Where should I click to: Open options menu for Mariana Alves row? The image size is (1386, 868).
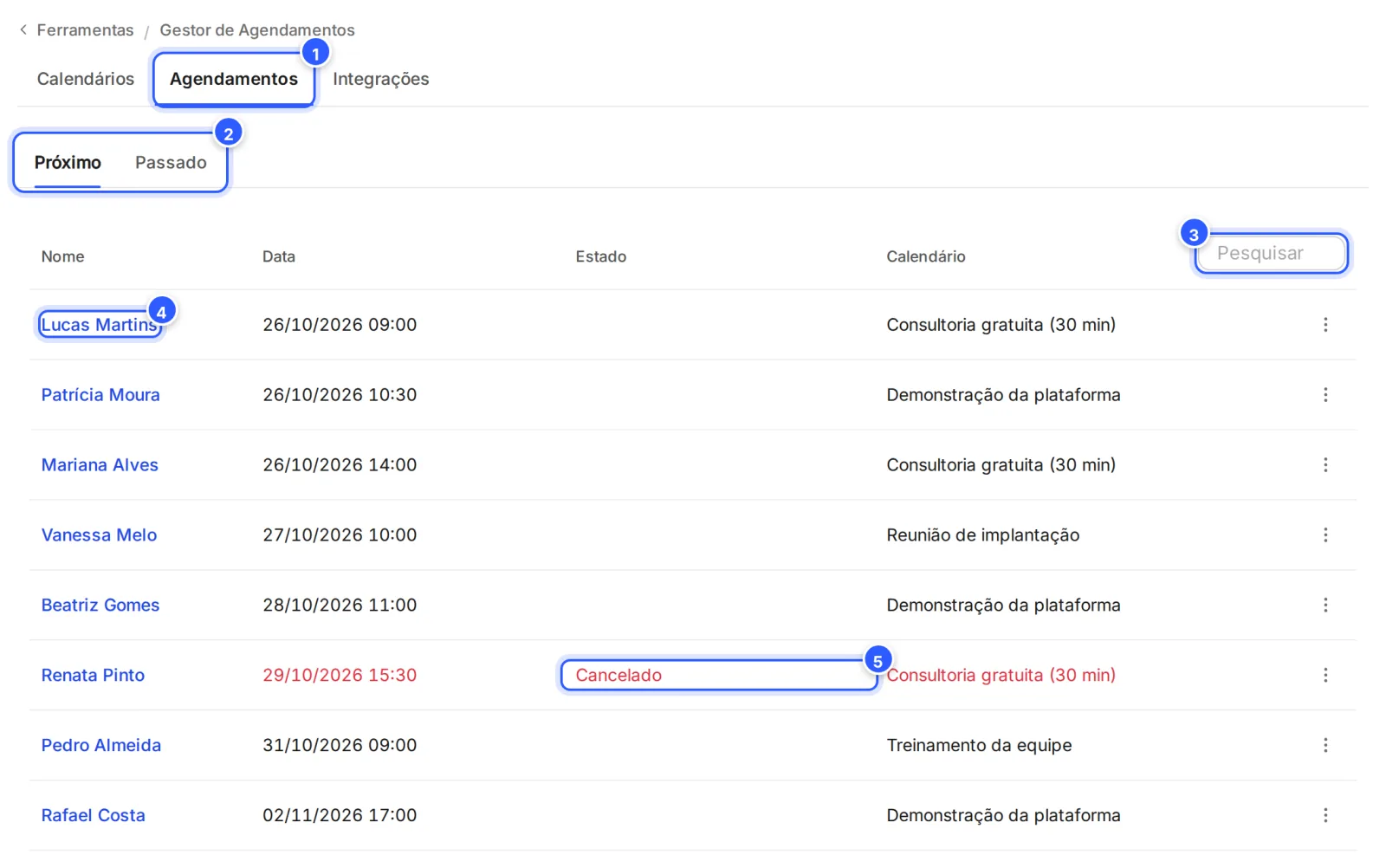[1325, 465]
